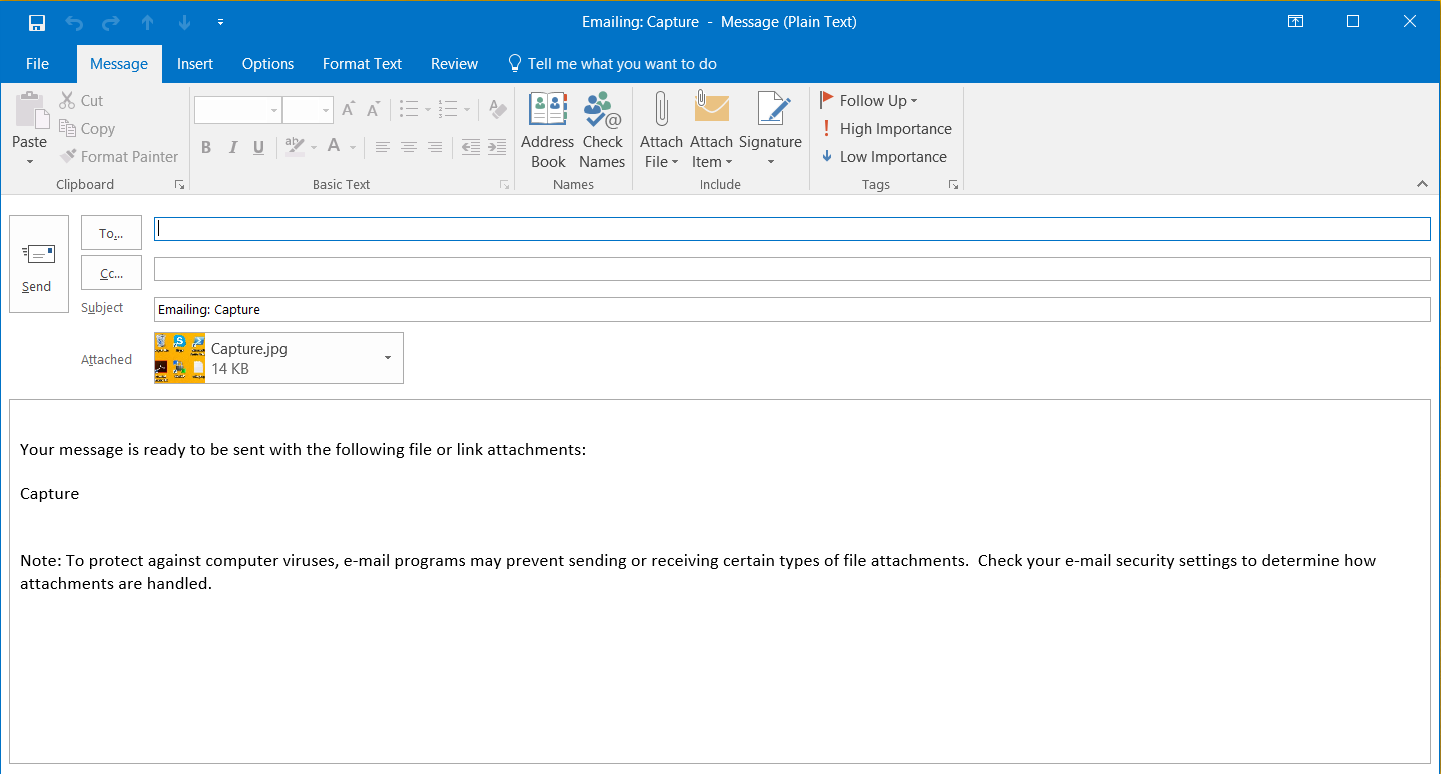Open the Attach File menu
The width and height of the screenshot is (1441, 774).
(661, 151)
